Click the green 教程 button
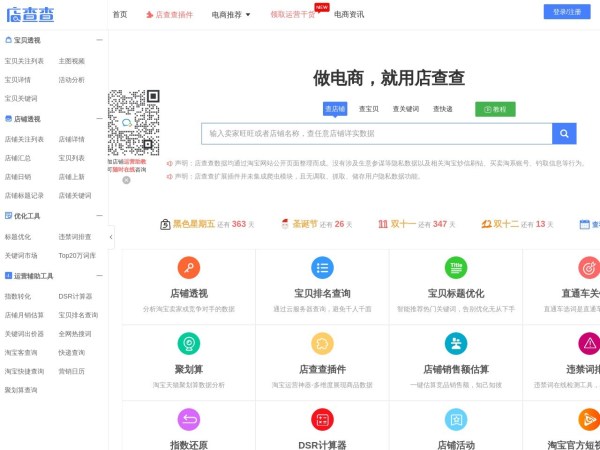The image size is (600, 450). 495,109
